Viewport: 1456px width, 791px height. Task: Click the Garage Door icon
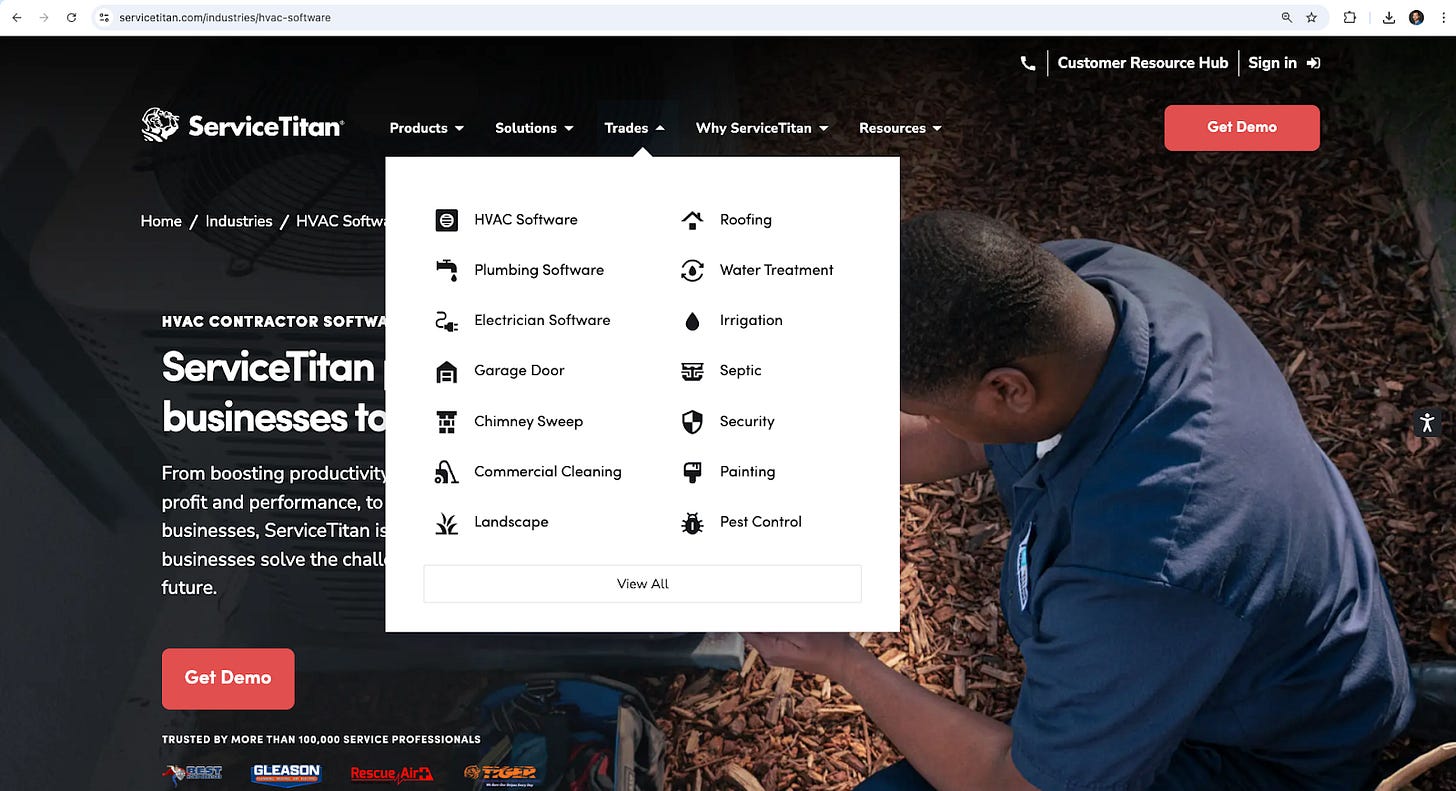(447, 371)
